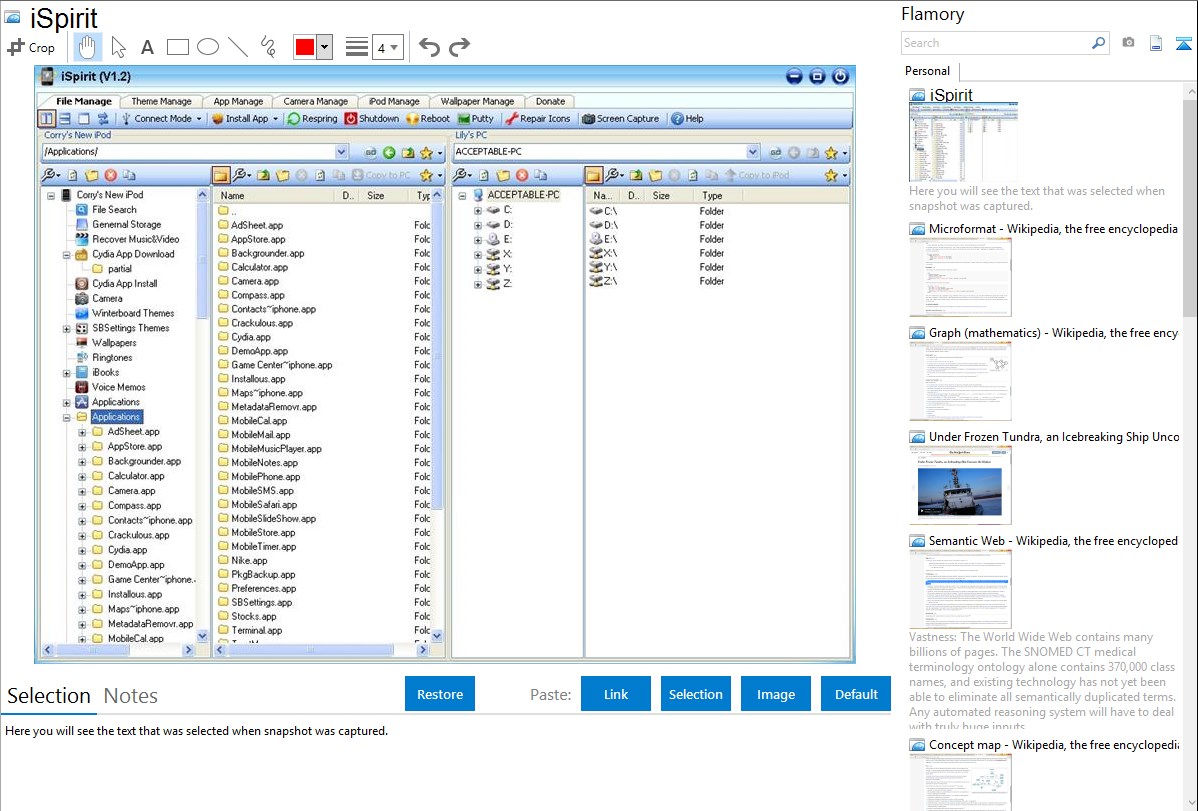Start Screen Capture from the toolbar

[x=620, y=118]
